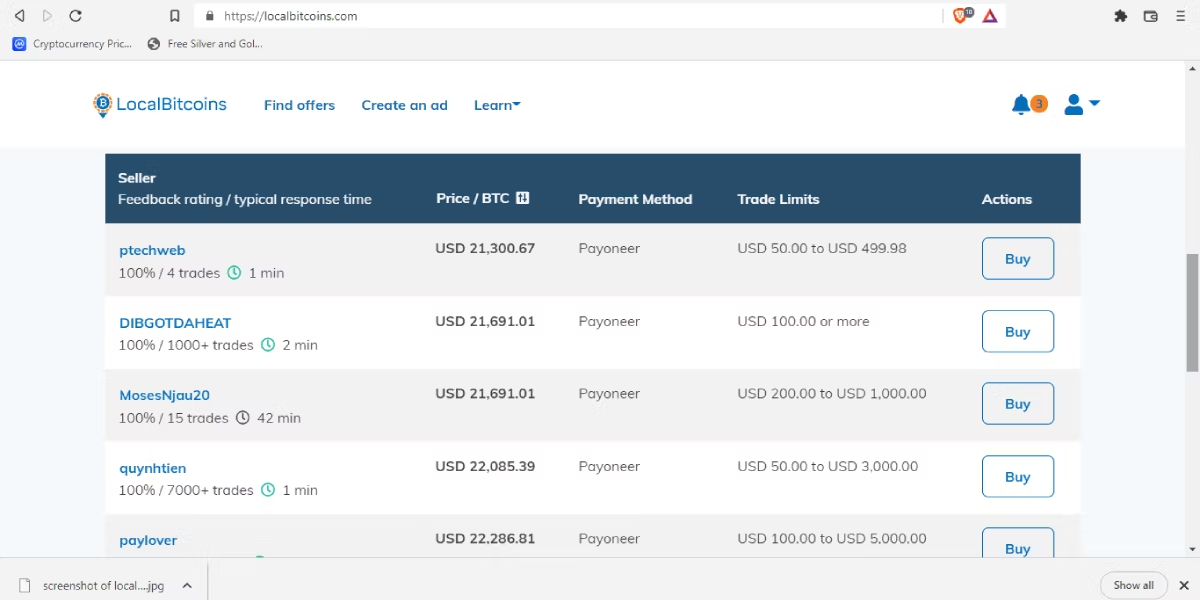Click the address bar URL field

point(570,16)
